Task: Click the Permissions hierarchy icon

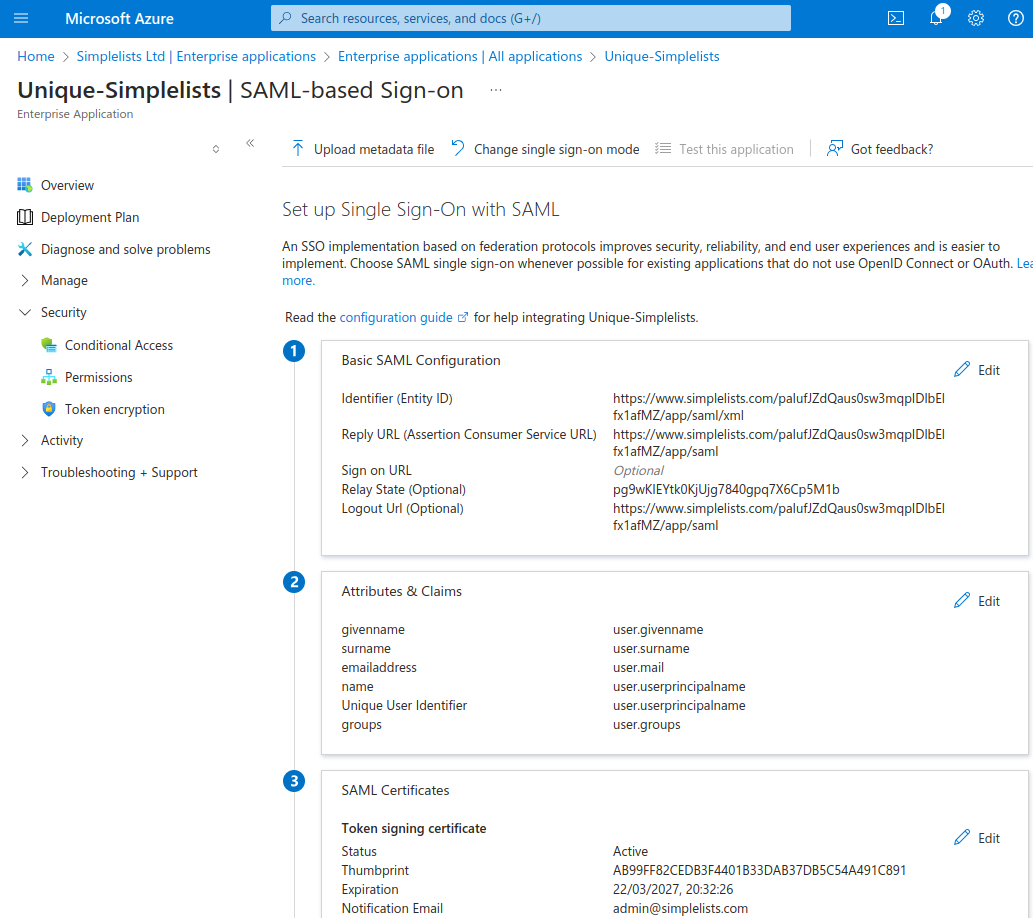Action: point(49,377)
